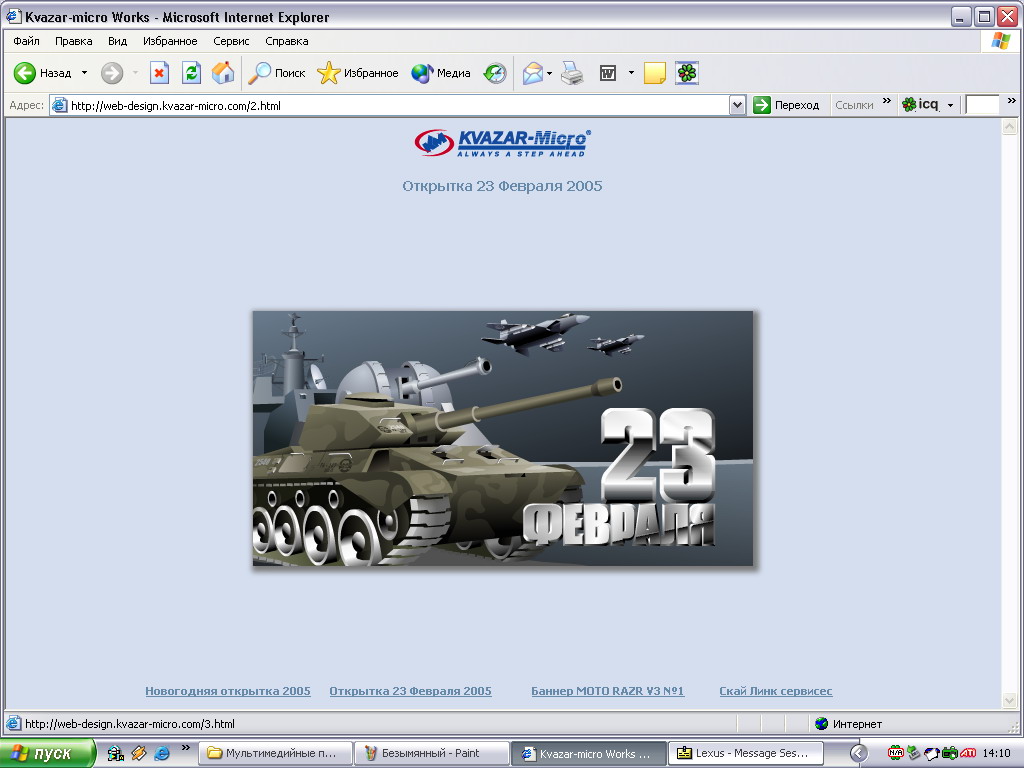
Task: Click the yellow Discuss note icon
Action: click(655, 73)
